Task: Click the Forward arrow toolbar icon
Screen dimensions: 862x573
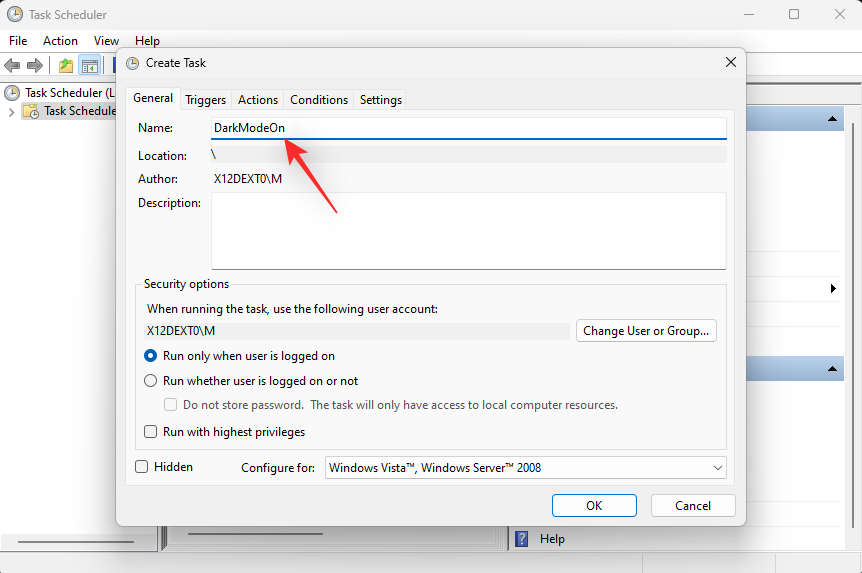Action: tap(35, 66)
